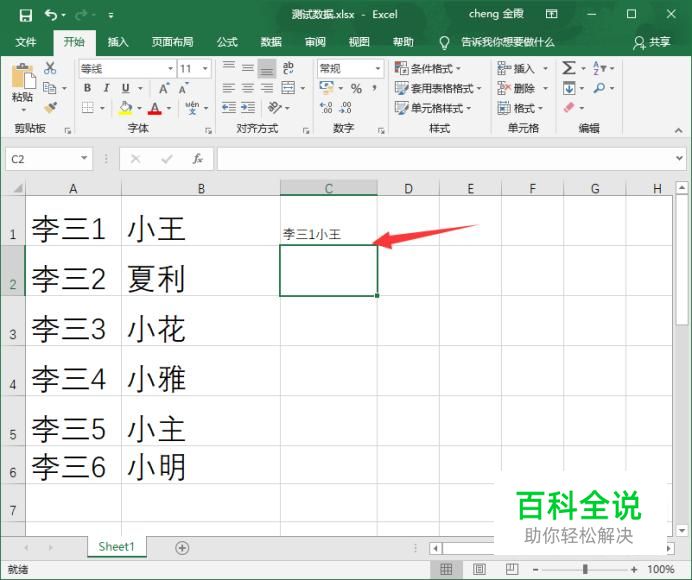
Task: Open Find and Select magnifier
Action: click(599, 88)
